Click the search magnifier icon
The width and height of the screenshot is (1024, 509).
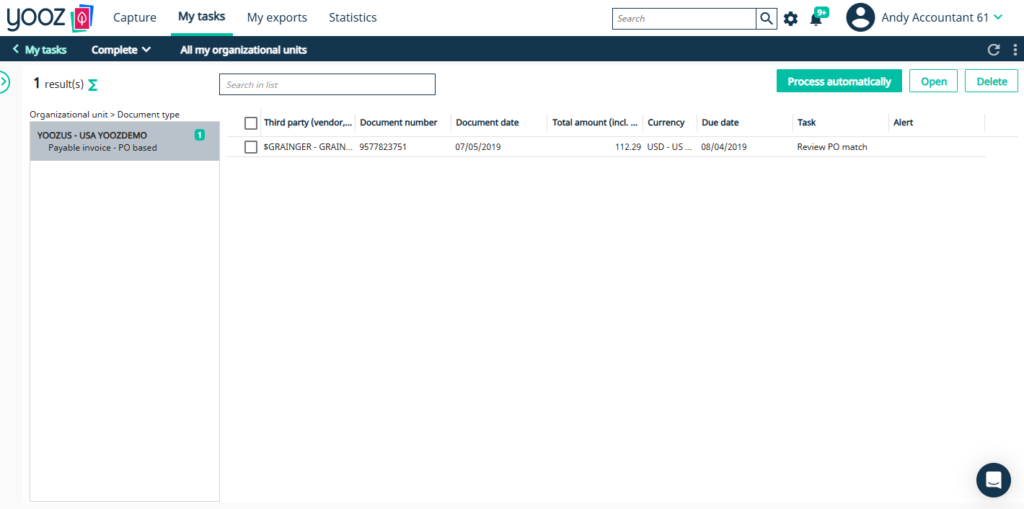pos(766,18)
